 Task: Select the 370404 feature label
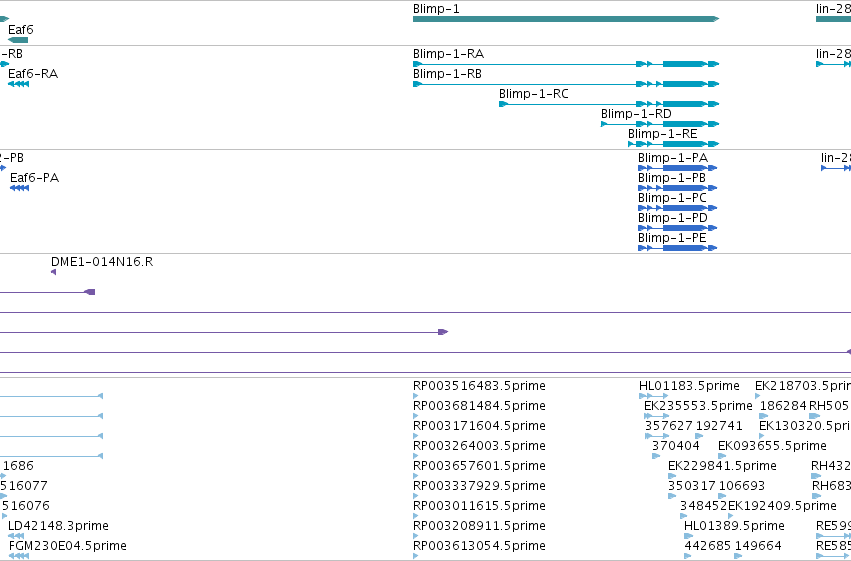(x=676, y=446)
